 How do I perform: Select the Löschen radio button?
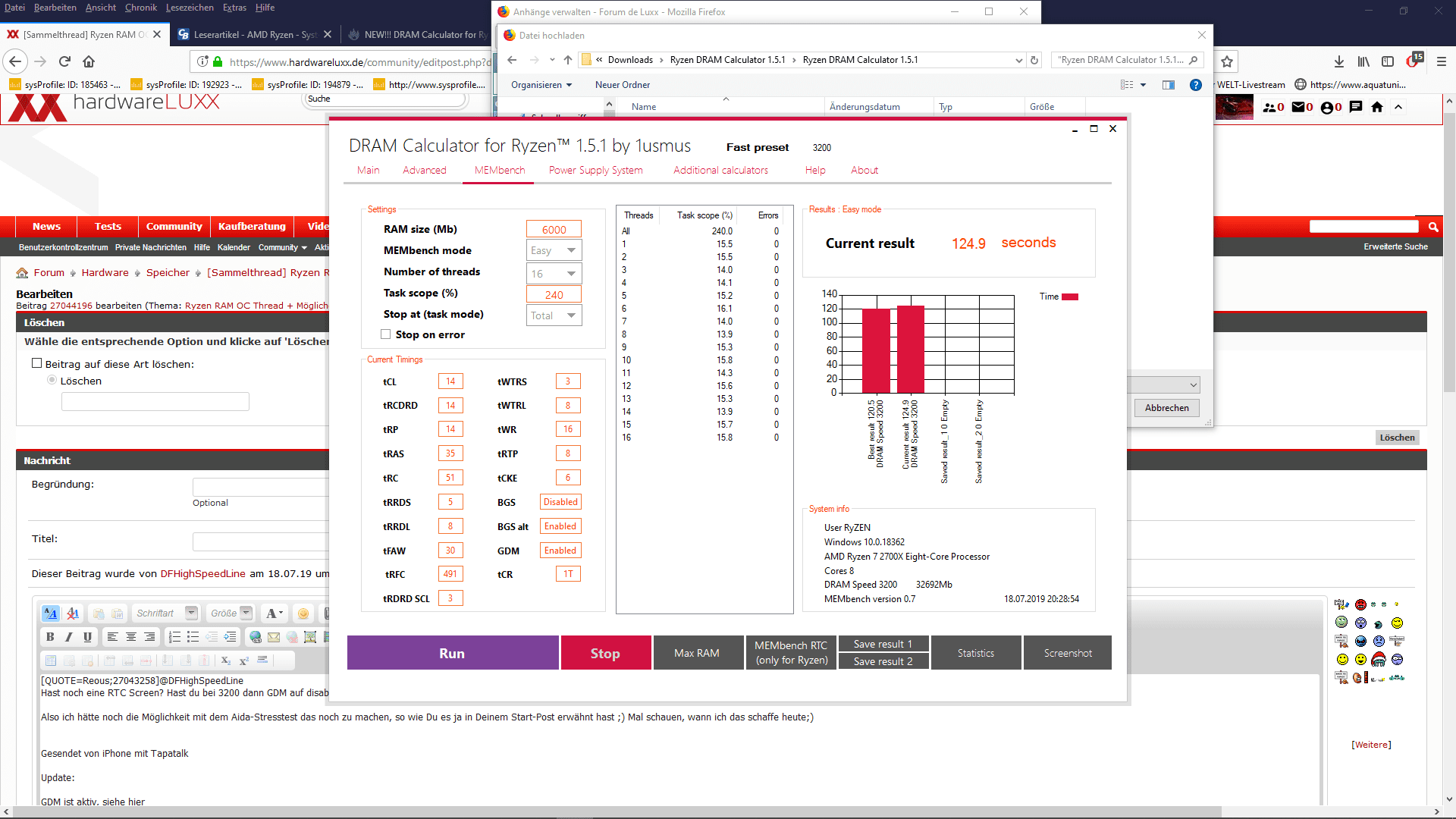tap(52, 380)
